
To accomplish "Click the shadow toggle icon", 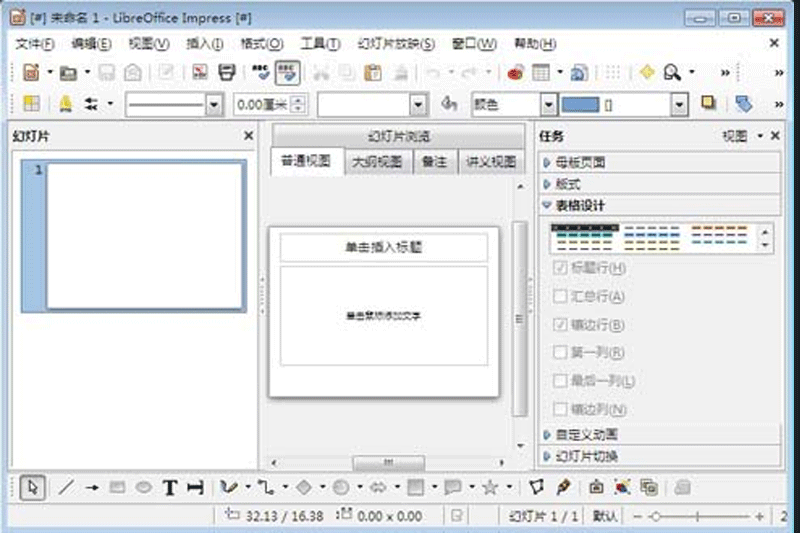I will (708, 103).
